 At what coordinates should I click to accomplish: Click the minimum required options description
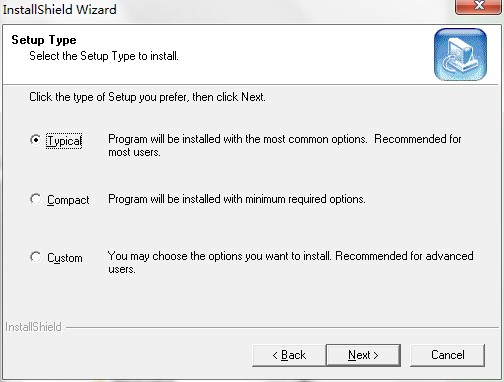click(237, 199)
